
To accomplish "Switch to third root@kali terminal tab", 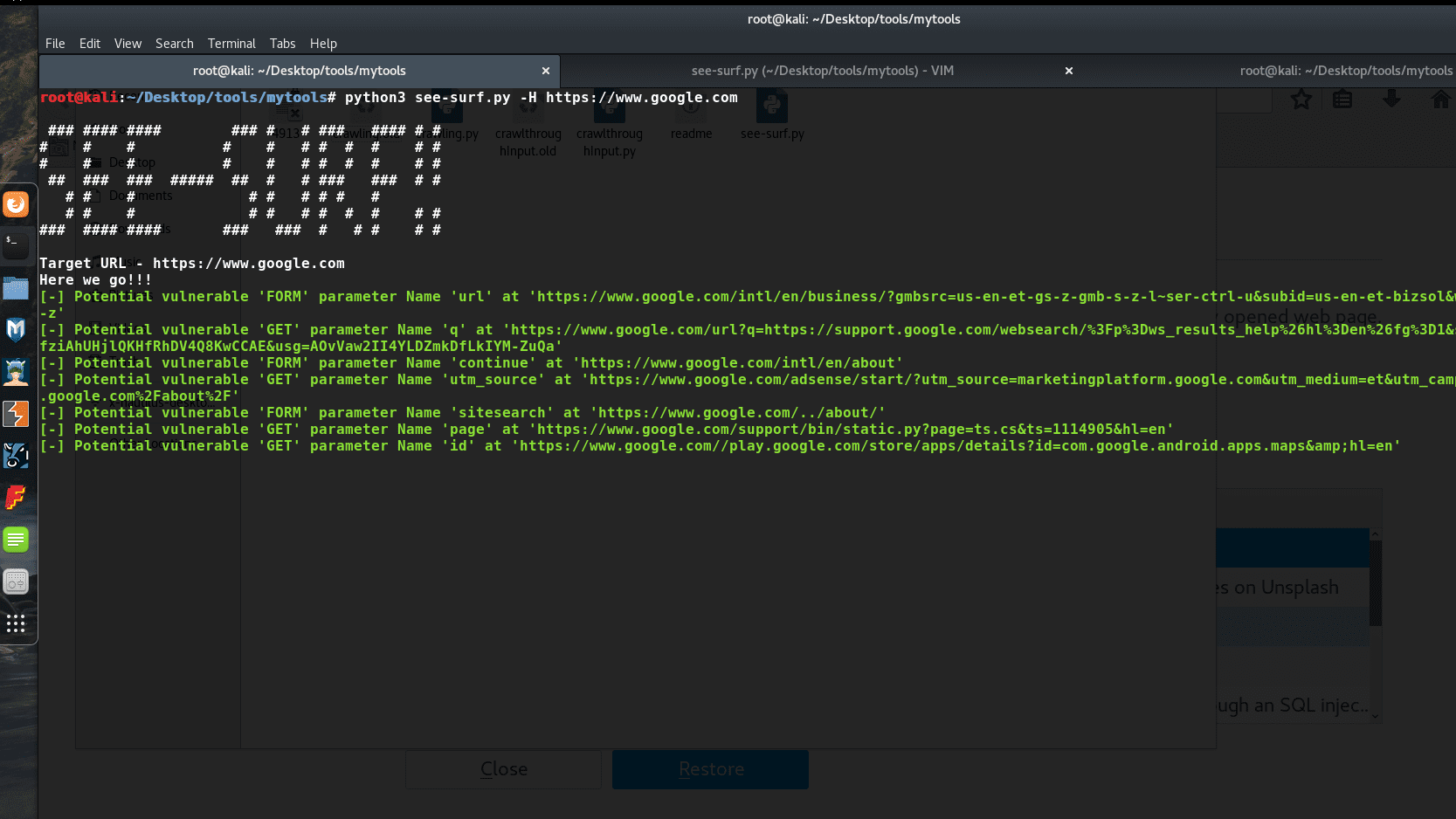I will coord(1346,71).
